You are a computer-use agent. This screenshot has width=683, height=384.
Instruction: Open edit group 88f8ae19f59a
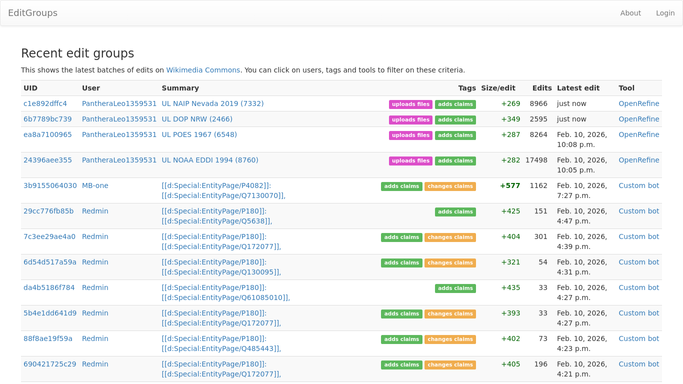coord(48,339)
